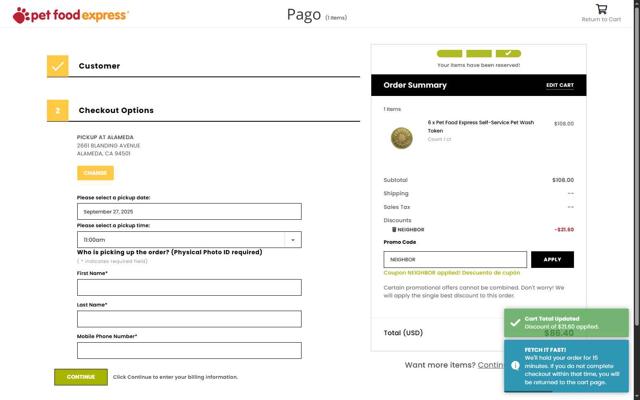Click the NEIGHBOR discount amount
Viewport: 640px width, 400px height.
pyautogui.click(x=564, y=229)
